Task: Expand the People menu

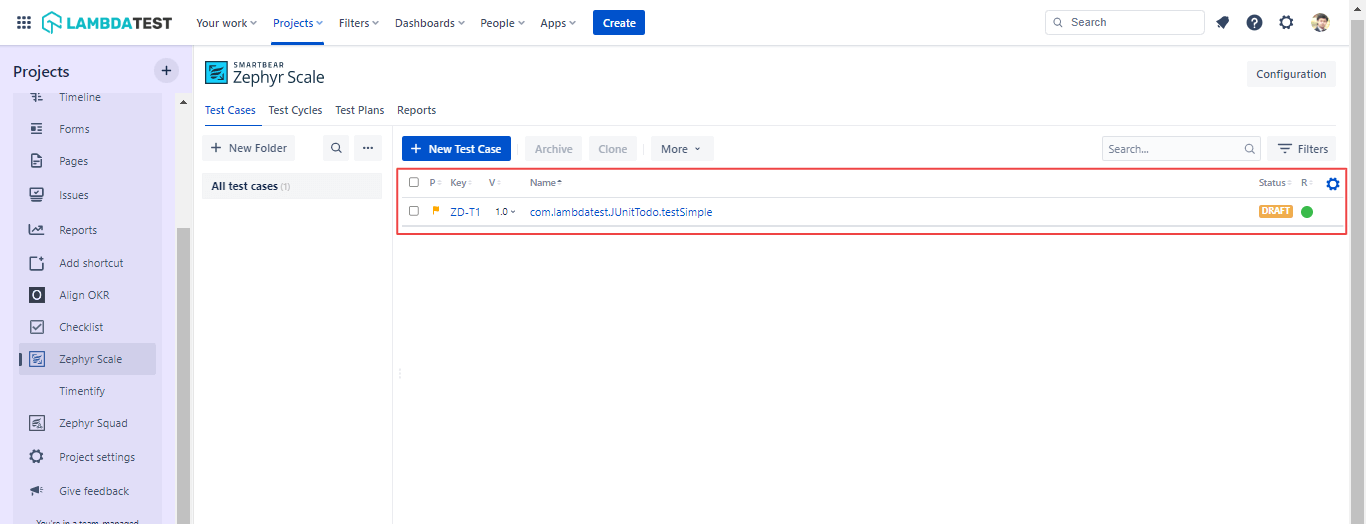Action: coord(503,23)
